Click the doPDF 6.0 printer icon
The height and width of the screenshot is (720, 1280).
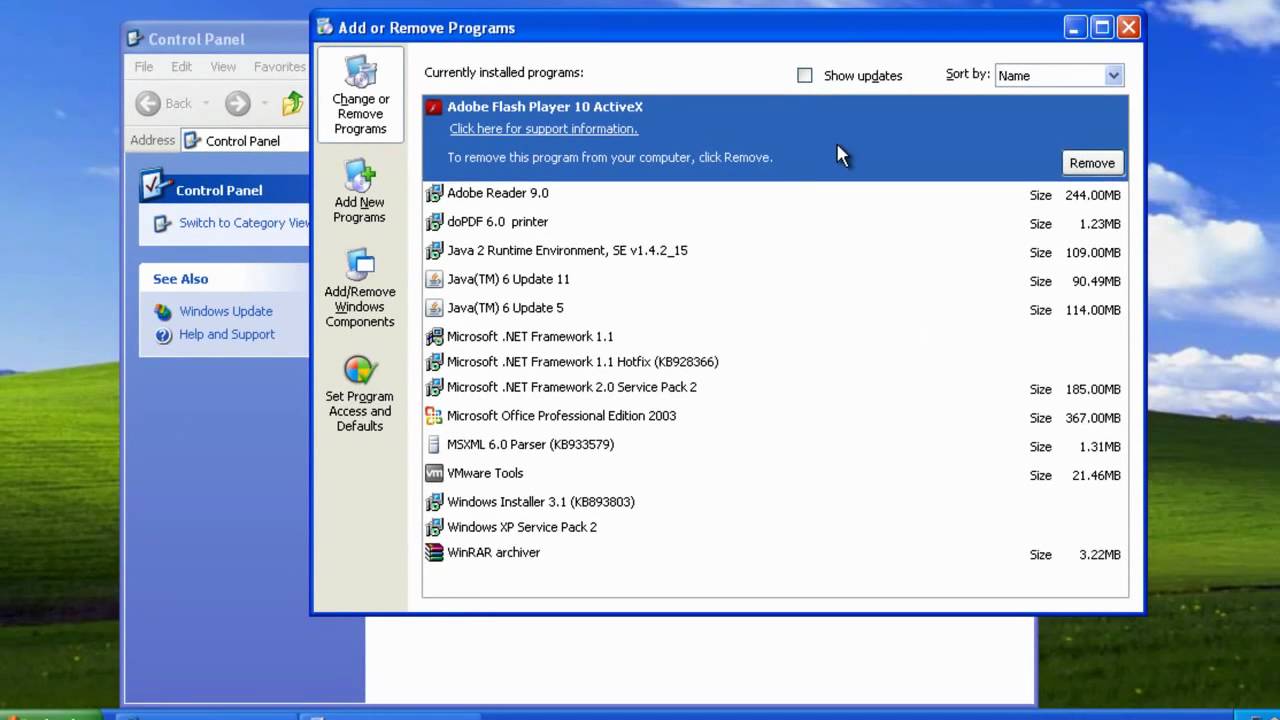(x=434, y=222)
